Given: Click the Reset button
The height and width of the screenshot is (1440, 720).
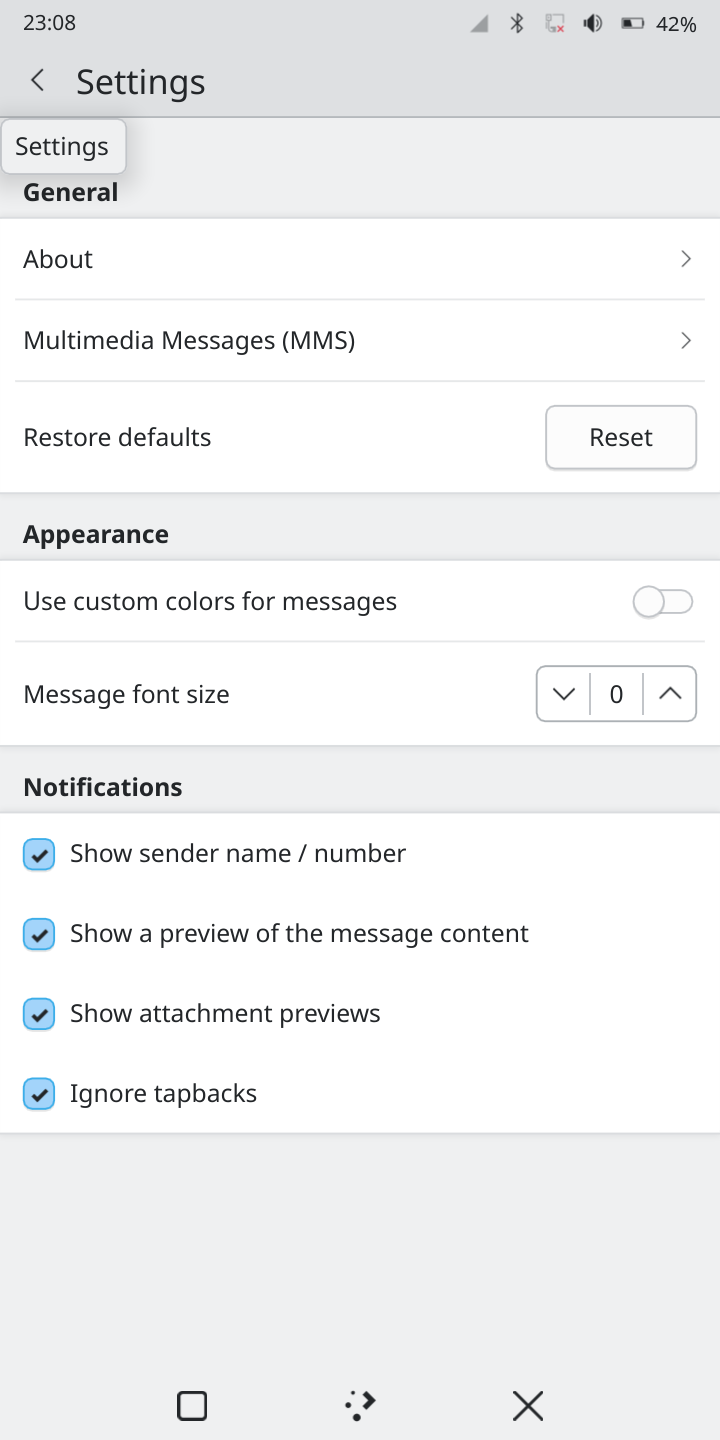Looking at the screenshot, I should pos(621,437).
